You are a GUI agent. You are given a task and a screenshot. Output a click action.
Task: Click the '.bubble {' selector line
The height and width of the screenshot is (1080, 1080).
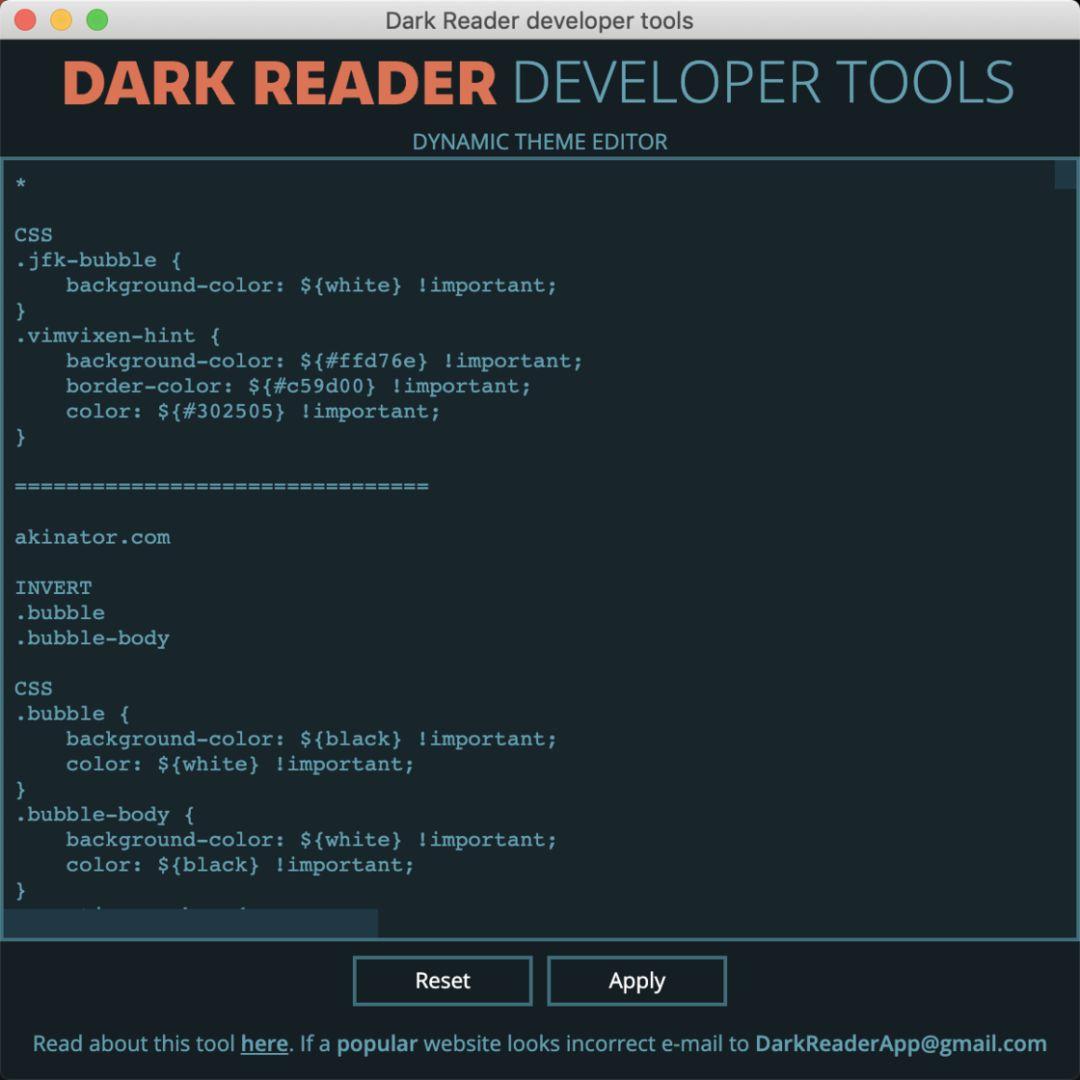(72, 714)
